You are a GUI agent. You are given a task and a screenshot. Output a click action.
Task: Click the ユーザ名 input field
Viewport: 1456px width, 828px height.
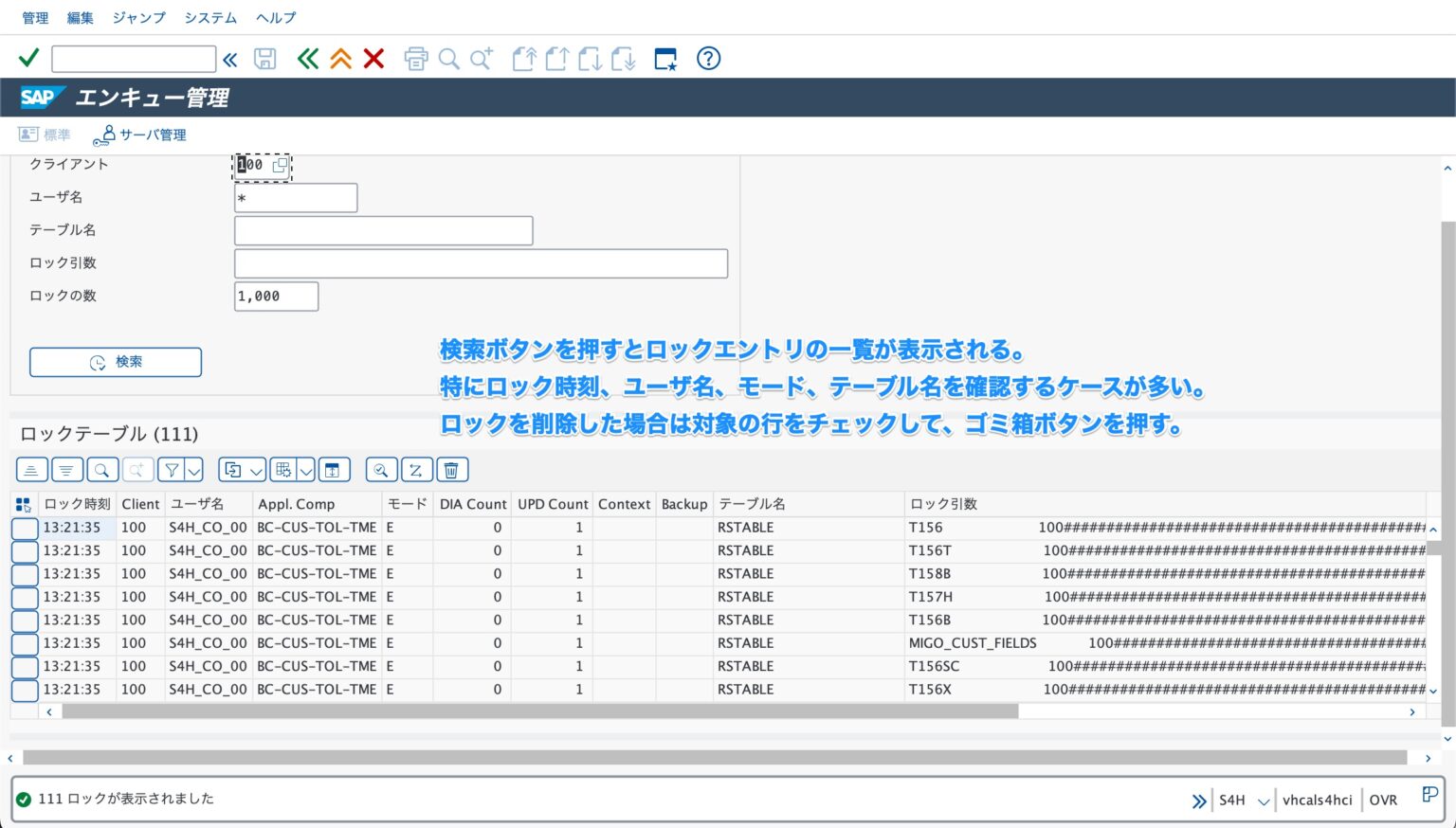[x=295, y=197]
